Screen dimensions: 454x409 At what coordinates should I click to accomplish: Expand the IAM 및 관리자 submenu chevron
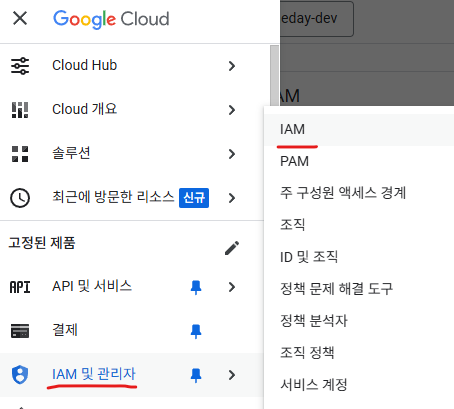pos(232,375)
